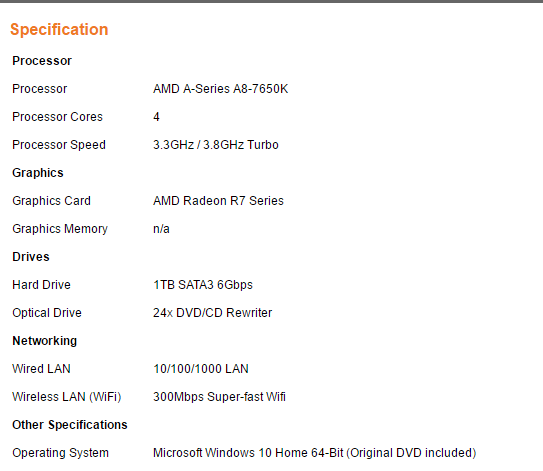Select the Processor Cores label
543x471 pixels.
(57, 117)
